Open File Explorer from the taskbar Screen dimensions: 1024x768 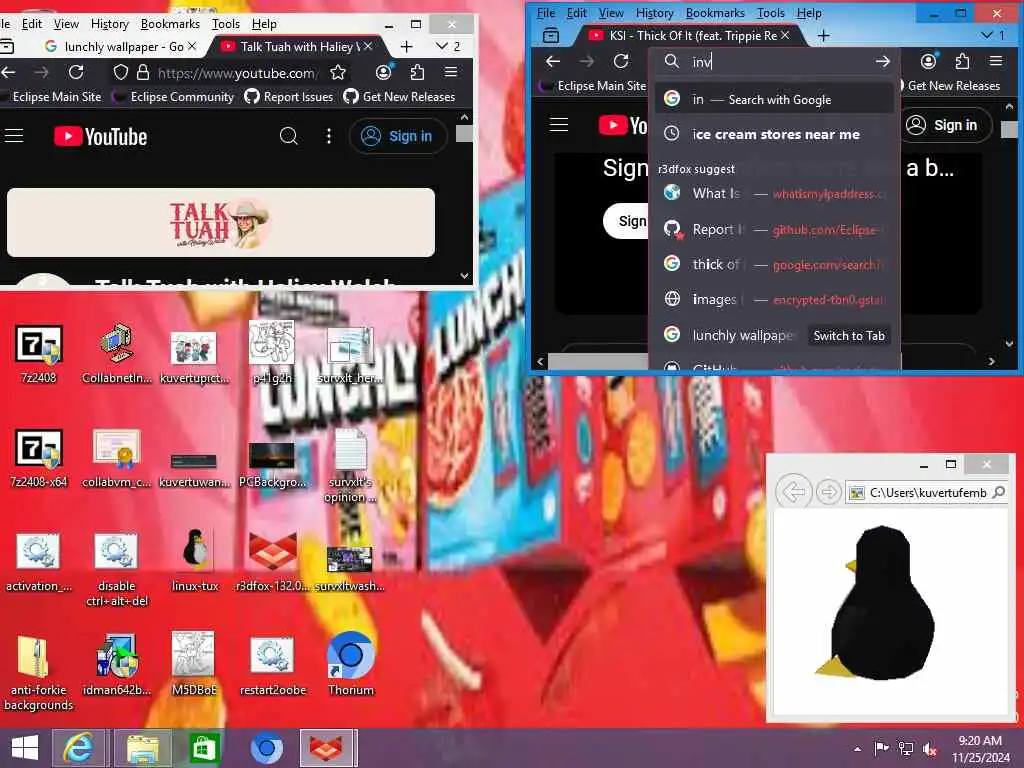click(143, 748)
